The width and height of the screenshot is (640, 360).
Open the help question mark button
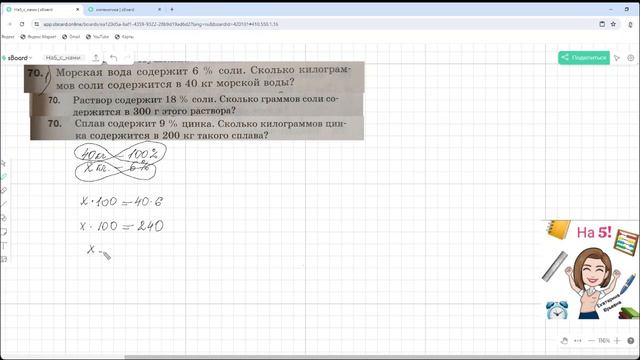(631, 340)
